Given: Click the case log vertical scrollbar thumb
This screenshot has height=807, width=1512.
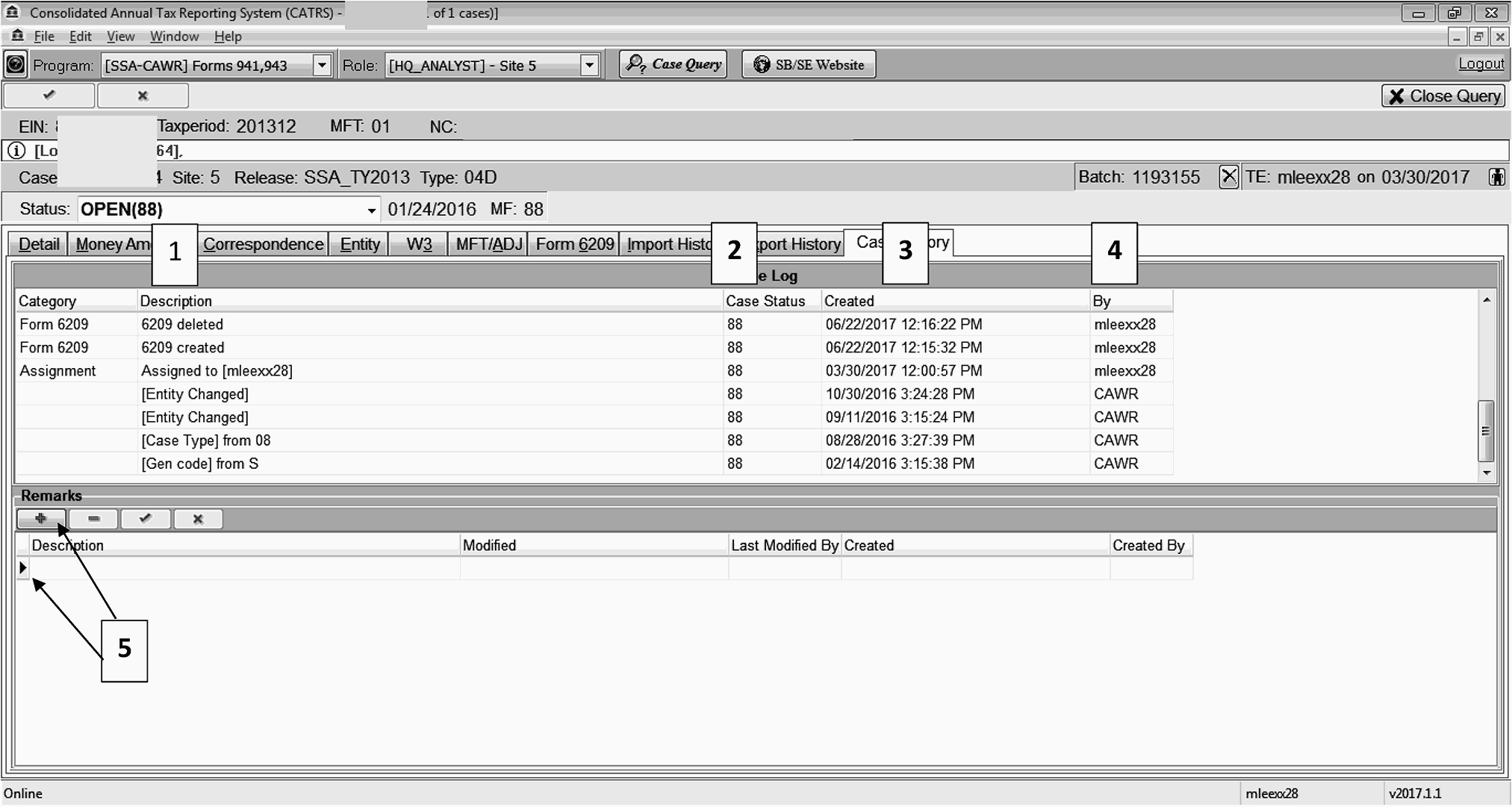Looking at the screenshot, I should click(x=1485, y=431).
